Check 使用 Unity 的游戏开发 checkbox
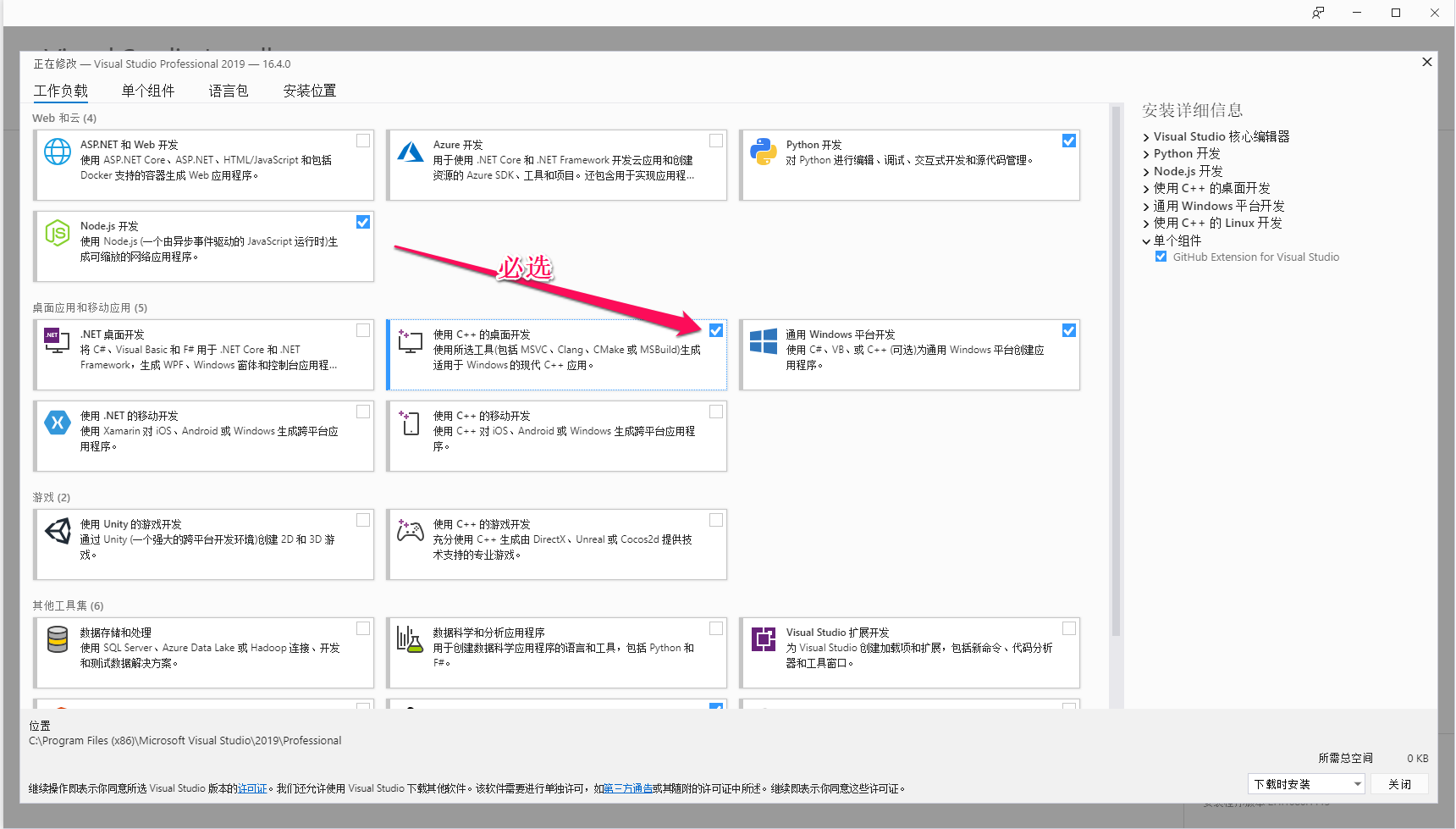This screenshot has height=829, width=1456. tap(363, 520)
